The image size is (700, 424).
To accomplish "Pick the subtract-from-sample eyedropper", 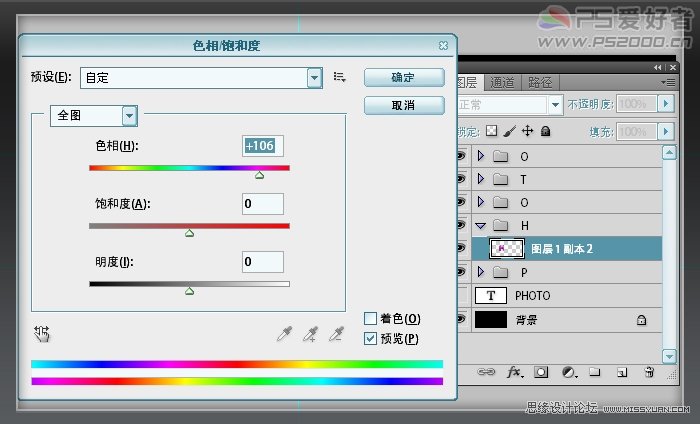I will pyautogui.click(x=336, y=333).
